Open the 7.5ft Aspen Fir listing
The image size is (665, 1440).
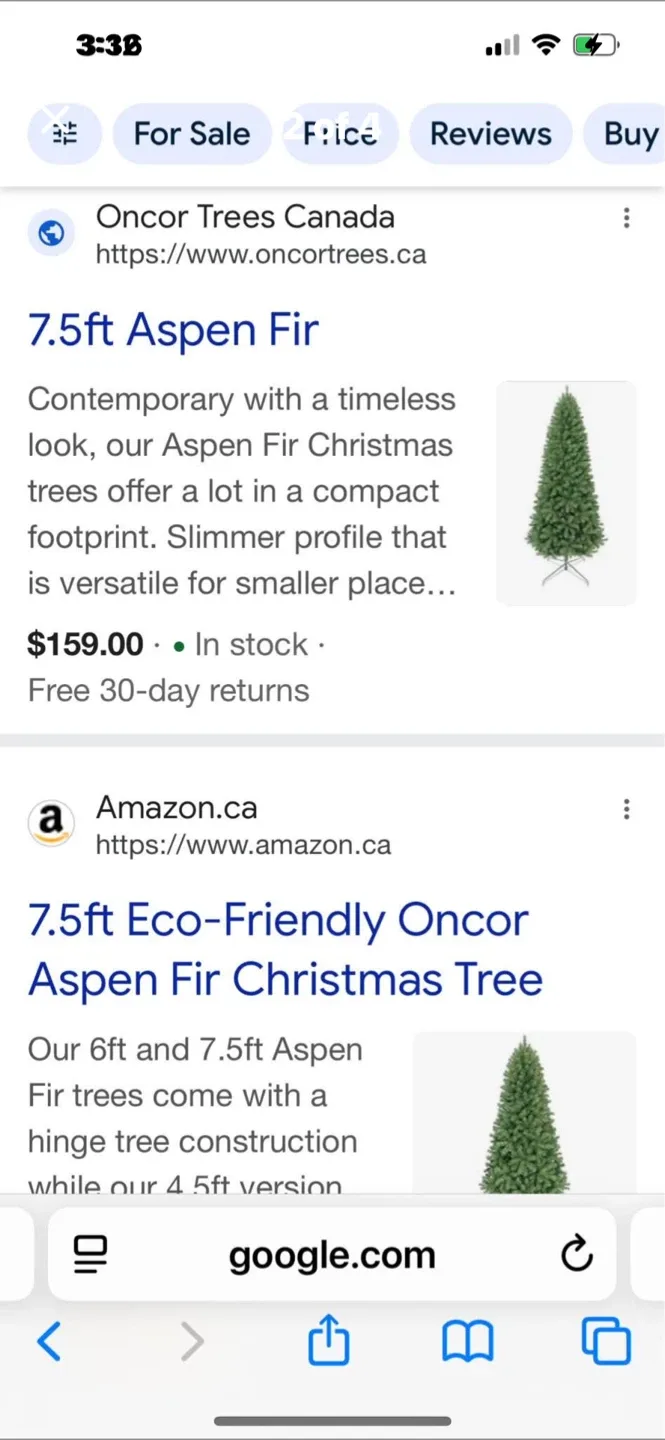click(172, 329)
